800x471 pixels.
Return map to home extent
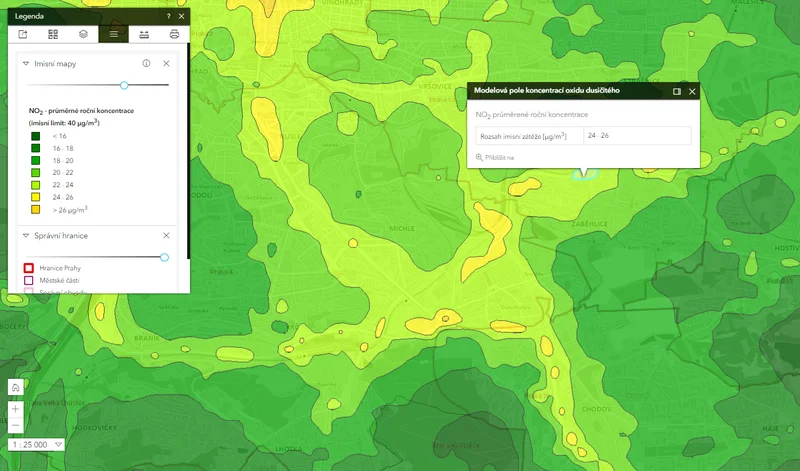tap(15, 388)
